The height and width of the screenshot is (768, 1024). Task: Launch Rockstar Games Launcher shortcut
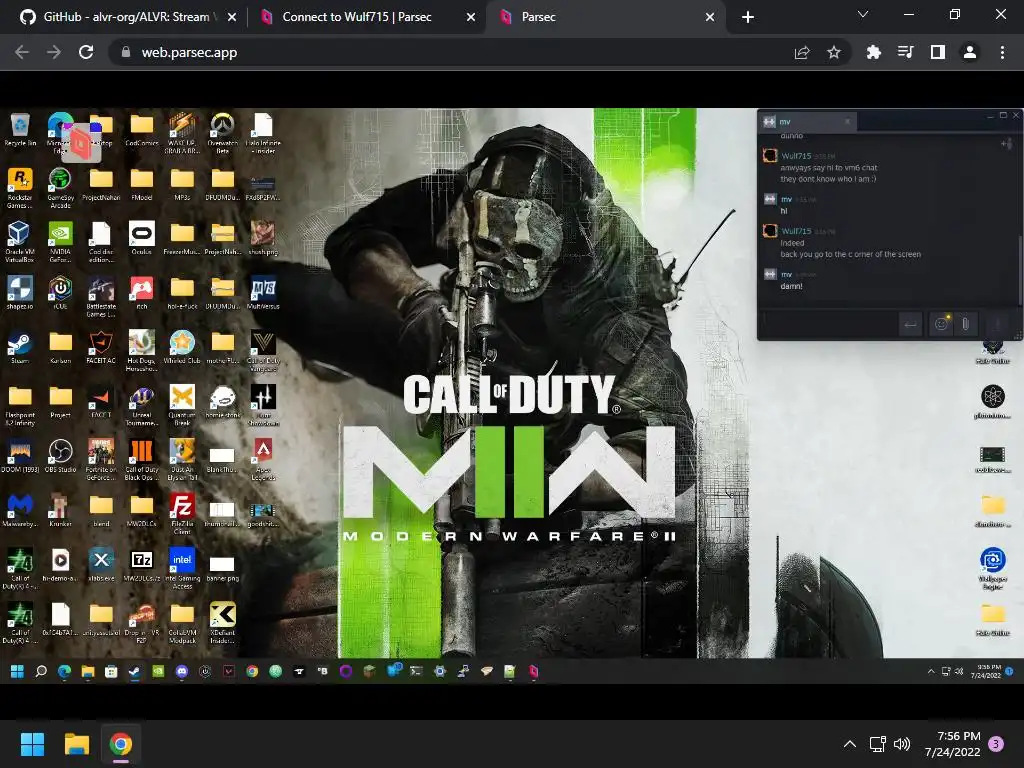click(x=20, y=188)
